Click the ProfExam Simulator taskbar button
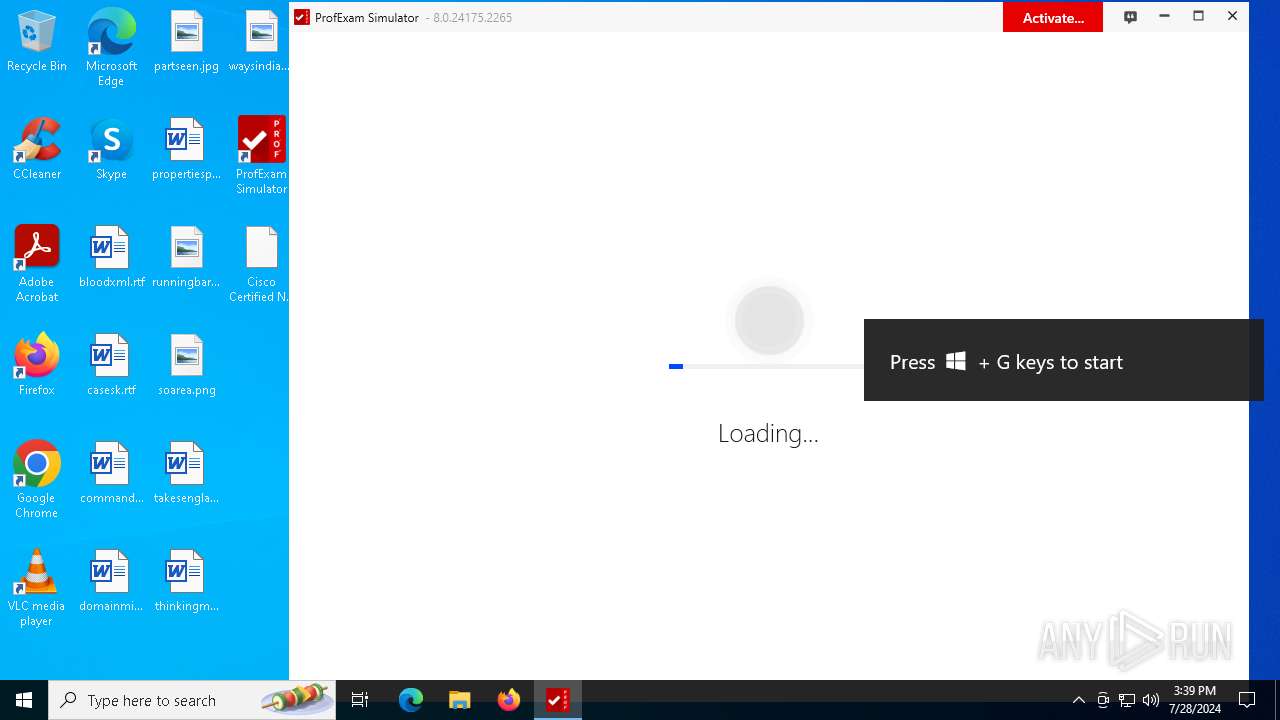This screenshot has height=720, width=1280. 557,700
